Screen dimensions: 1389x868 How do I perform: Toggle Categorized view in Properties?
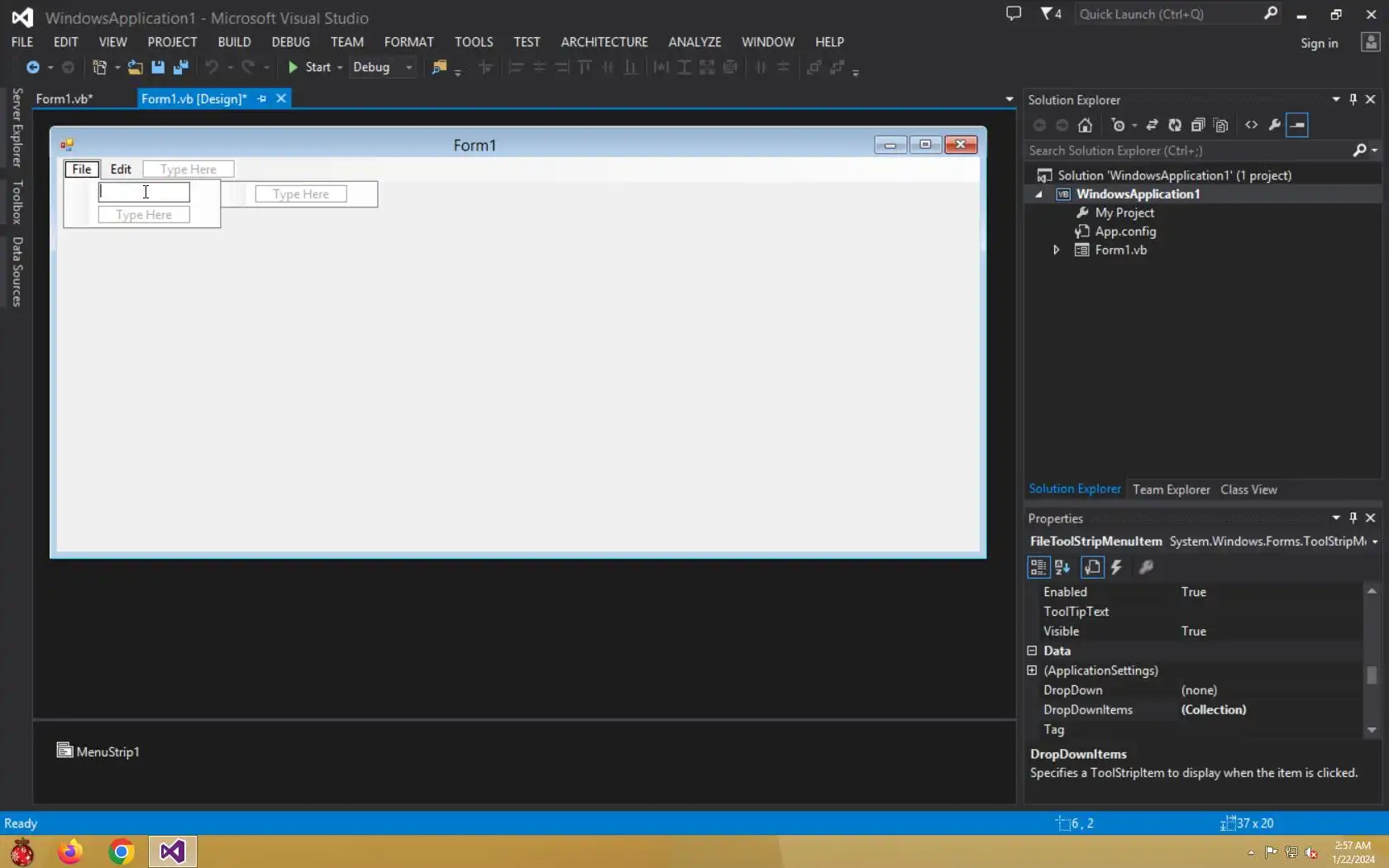point(1038,567)
